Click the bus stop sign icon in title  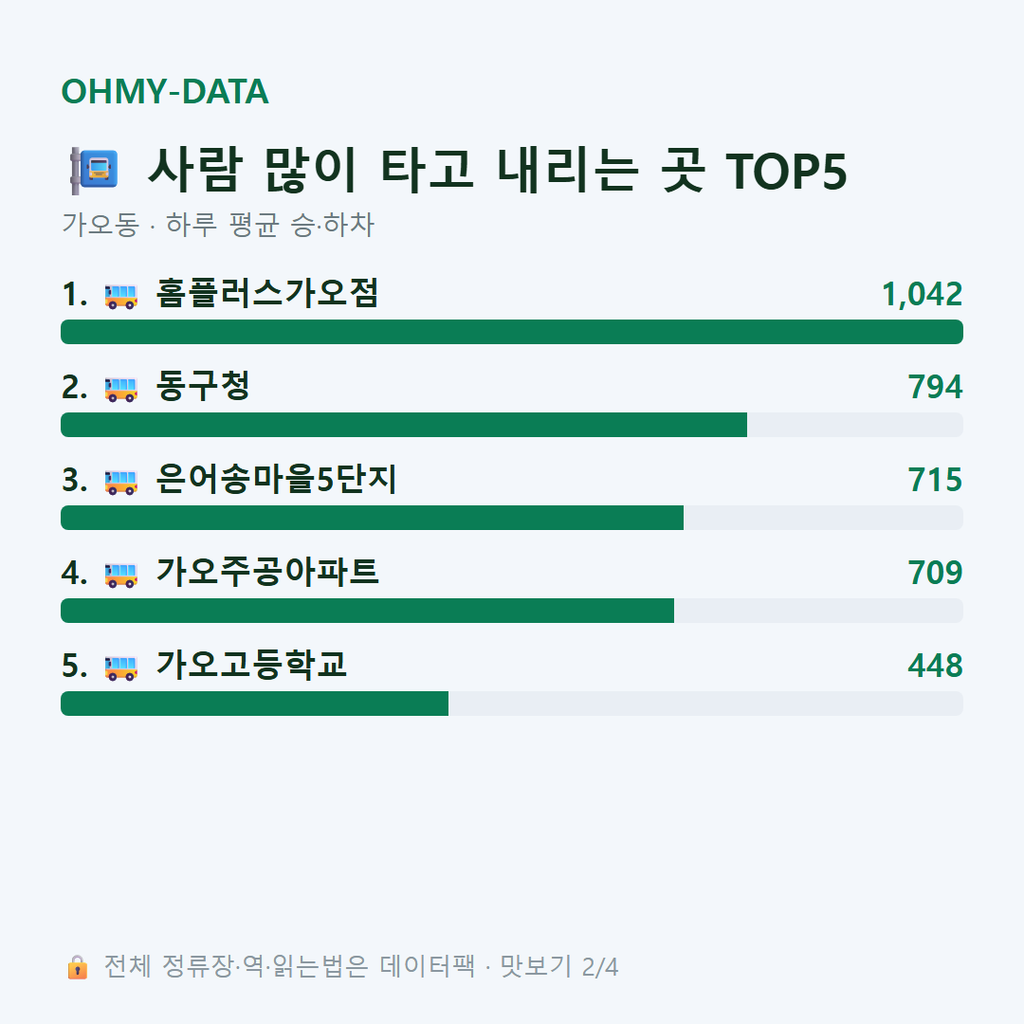coord(94,171)
